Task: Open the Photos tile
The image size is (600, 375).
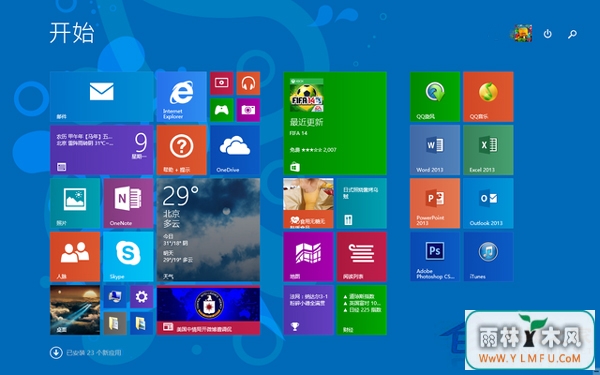Action: (75, 203)
